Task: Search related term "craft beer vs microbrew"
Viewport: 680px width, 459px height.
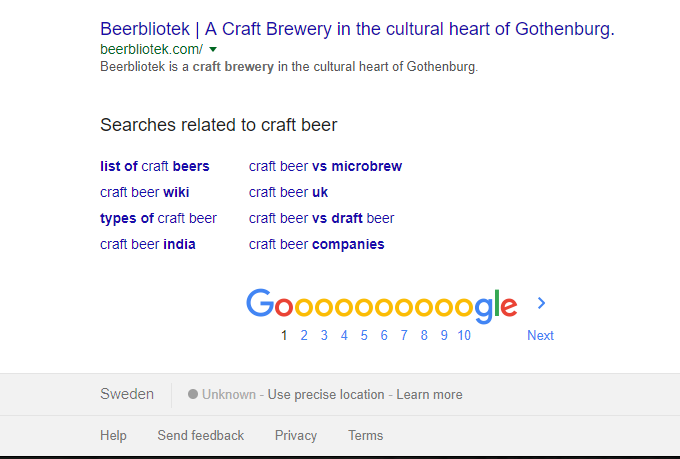Action: pyautogui.click(x=325, y=166)
